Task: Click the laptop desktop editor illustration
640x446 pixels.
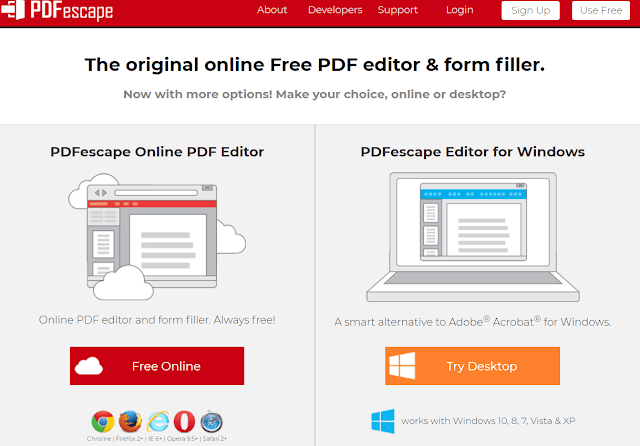Action: pos(473,237)
